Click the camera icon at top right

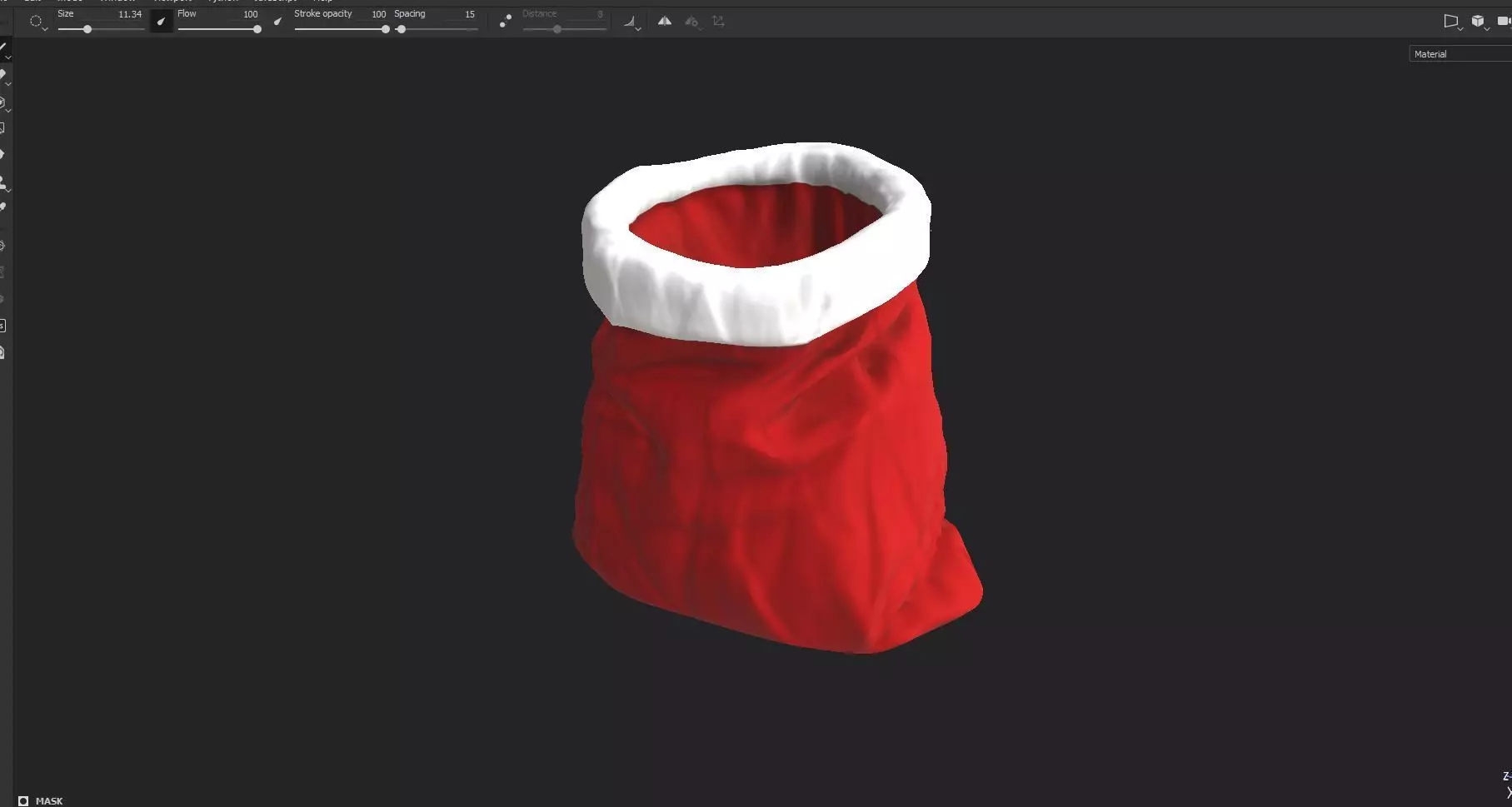1505,22
